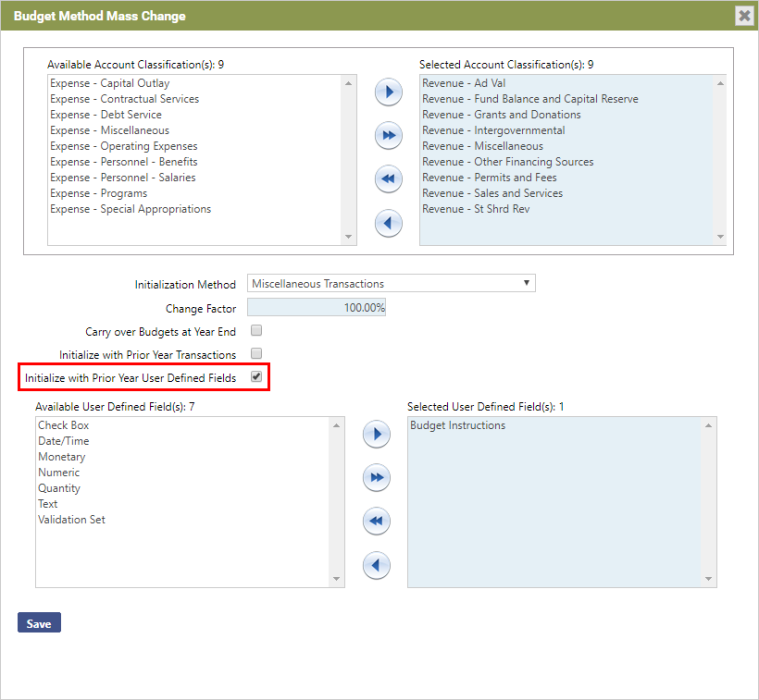The width and height of the screenshot is (759, 700).
Task: Check Initialize with Prior Year Transactions
Action: 256,353
